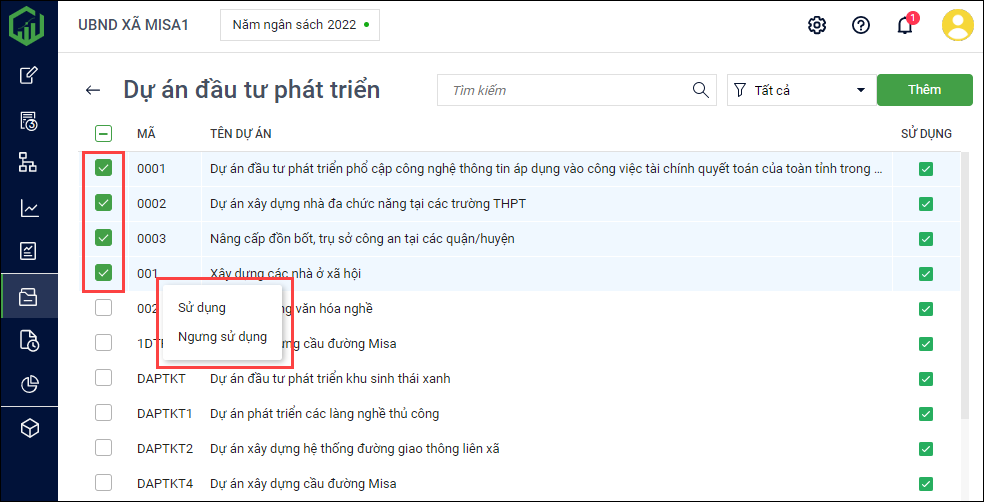The image size is (984, 502).
Task: Toggle the select-all header checkbox
Action: (103, 133)
